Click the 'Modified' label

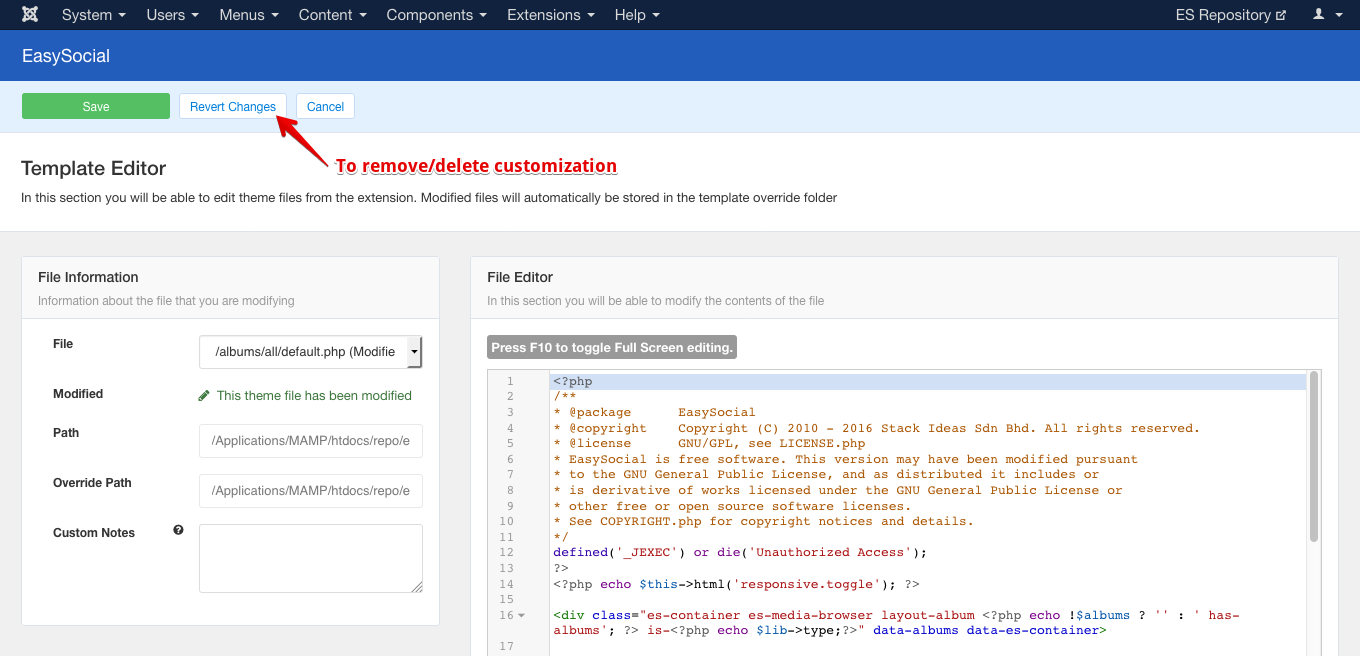[x=78, y=394]
